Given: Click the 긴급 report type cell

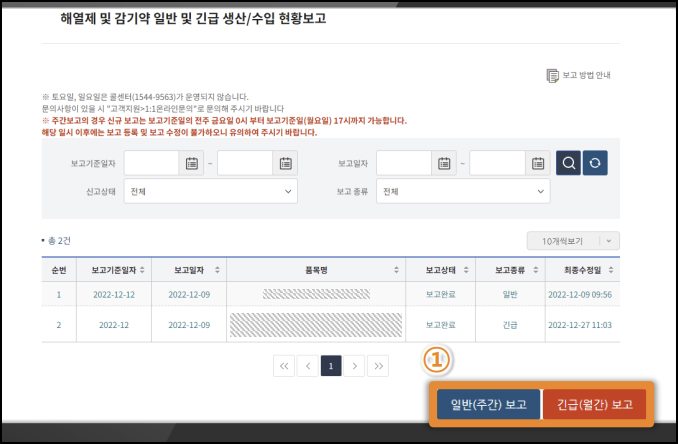Looking at the screenshot, I should click(x=510, y=325).
